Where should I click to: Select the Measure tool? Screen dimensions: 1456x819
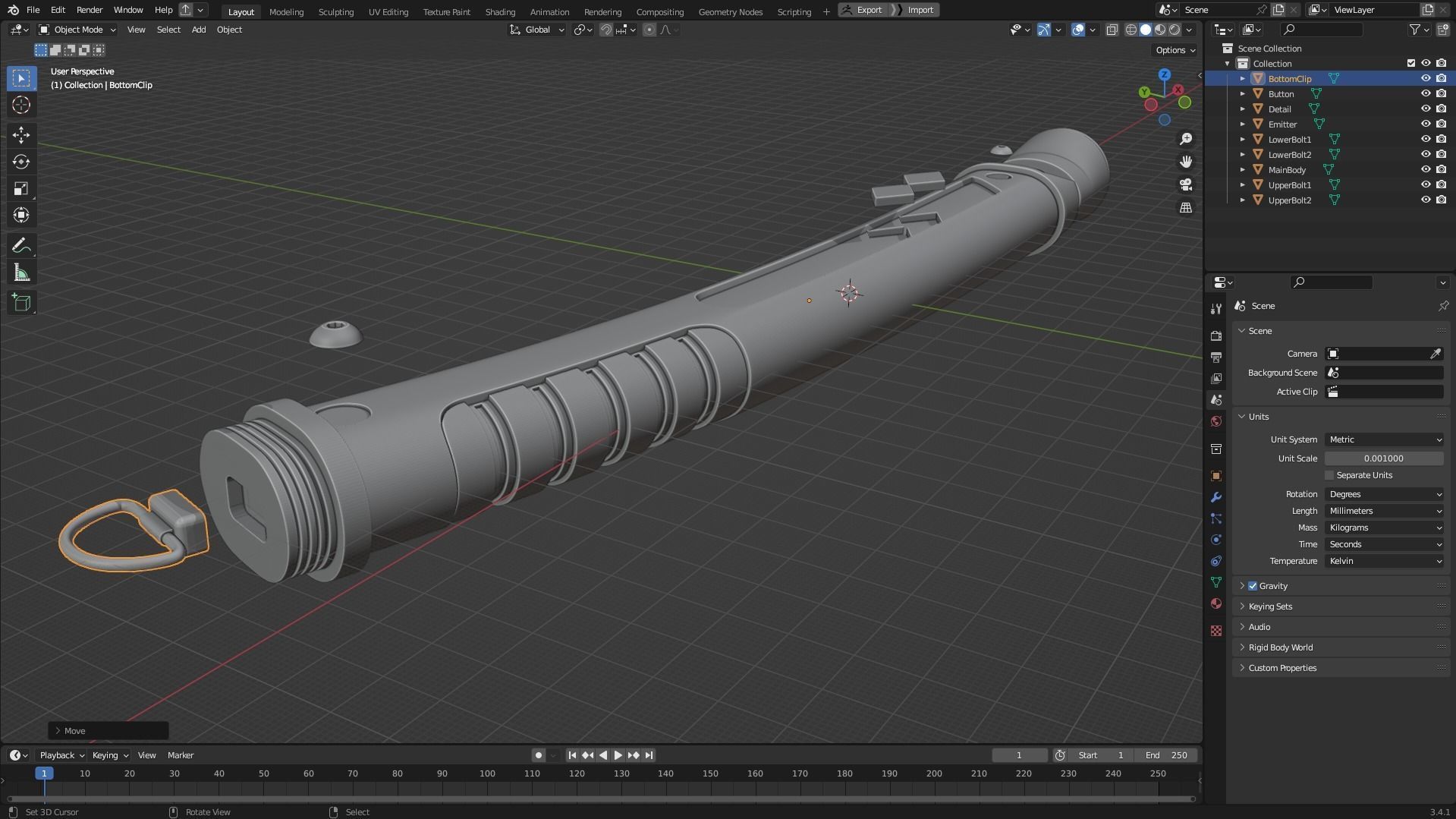pos(21,272)
